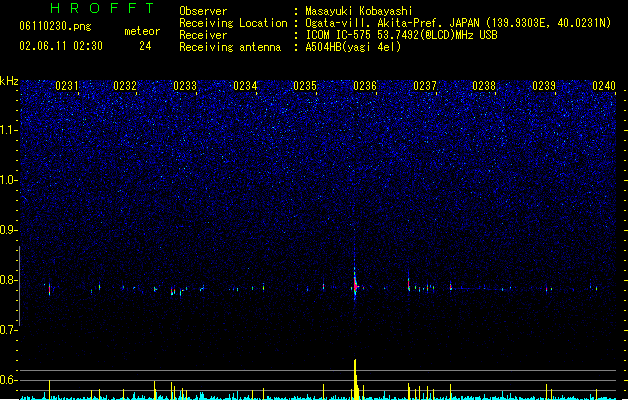Click the 1.0 kHz axis label

(x=8, y=180)
